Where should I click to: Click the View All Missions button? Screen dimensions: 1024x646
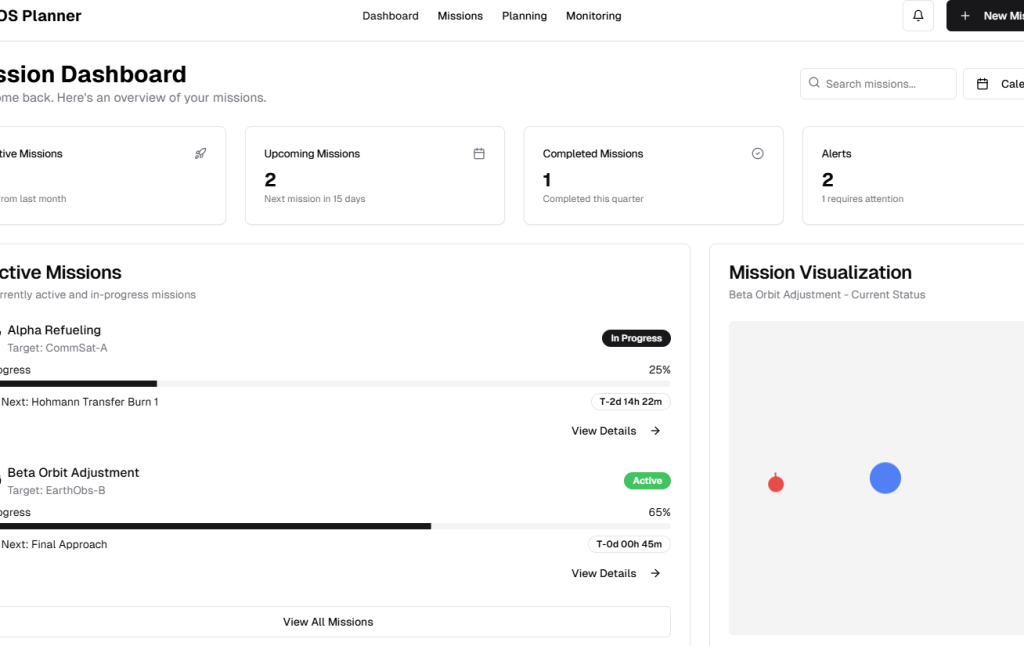tap(328, 622)
